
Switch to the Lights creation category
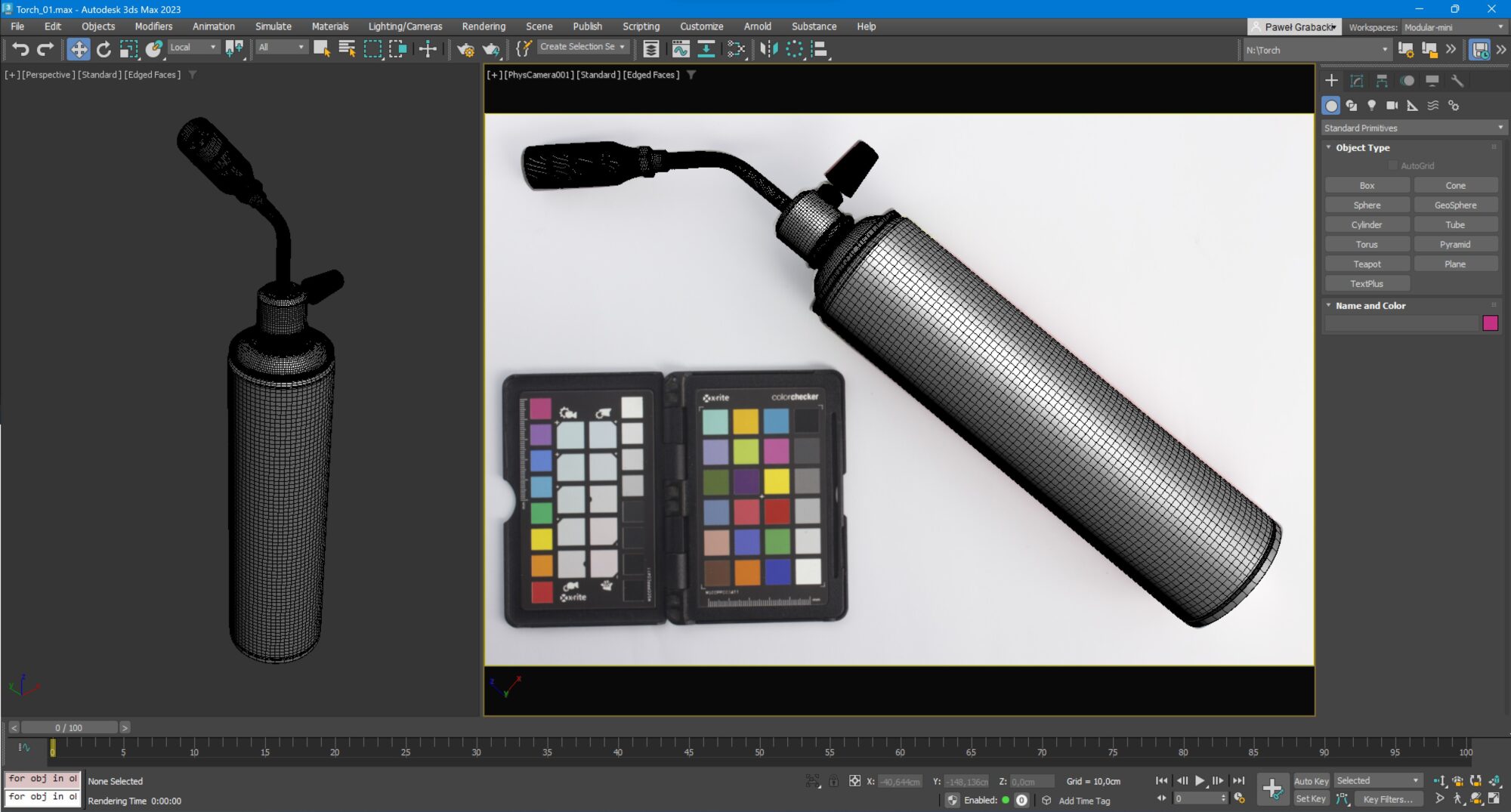point(1372,106)
